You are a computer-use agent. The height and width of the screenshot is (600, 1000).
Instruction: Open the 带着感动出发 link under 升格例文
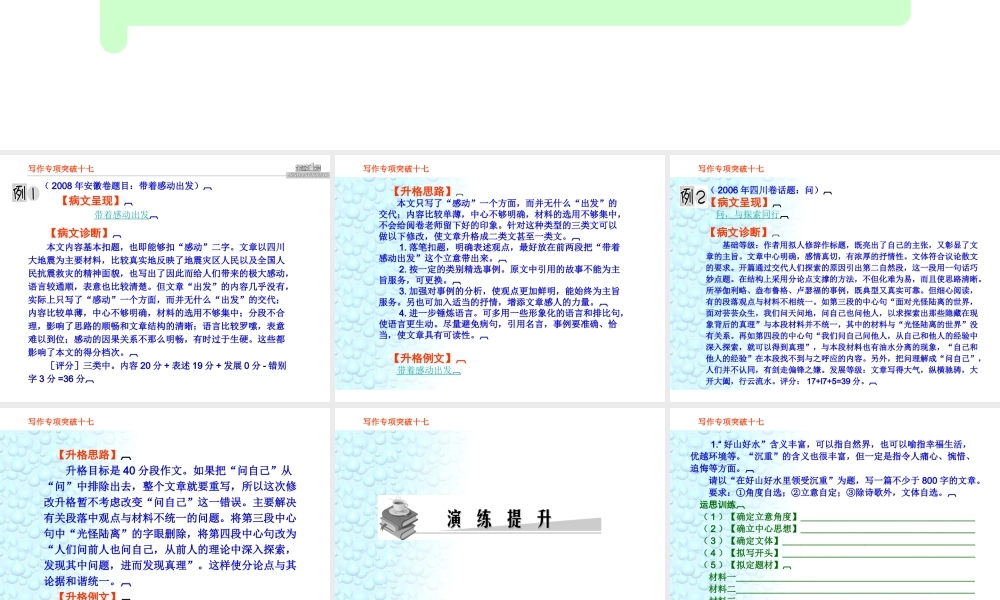point(424,370)
